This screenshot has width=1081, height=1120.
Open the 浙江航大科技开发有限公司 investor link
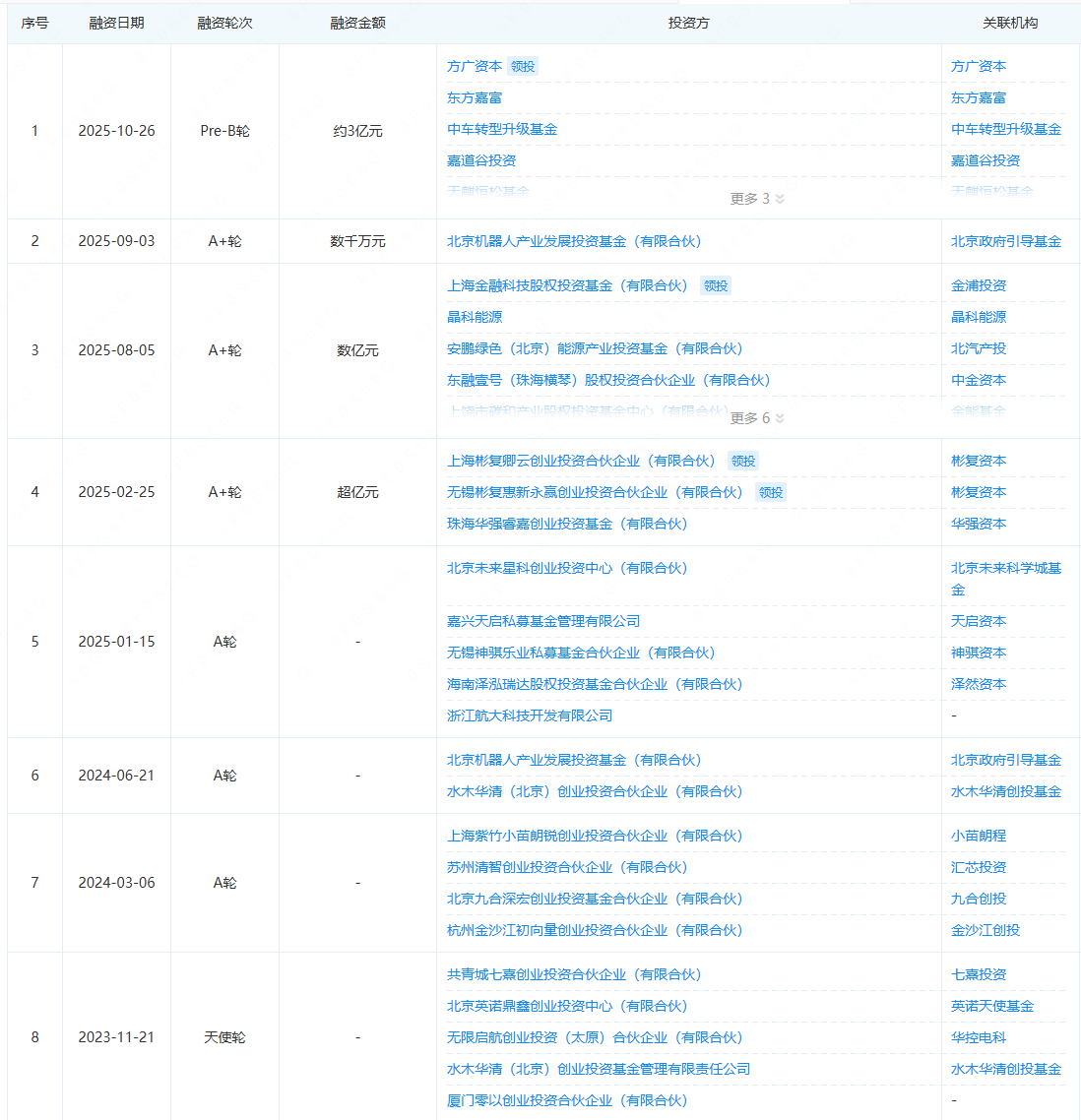530,716
